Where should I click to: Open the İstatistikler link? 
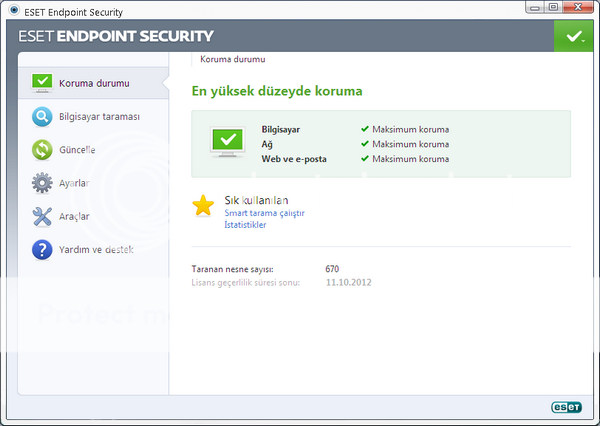245,225
